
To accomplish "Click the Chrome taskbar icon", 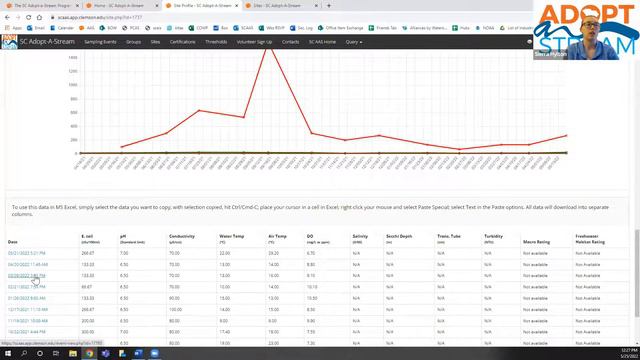I will pyautogui.click(x=89, y=353).
